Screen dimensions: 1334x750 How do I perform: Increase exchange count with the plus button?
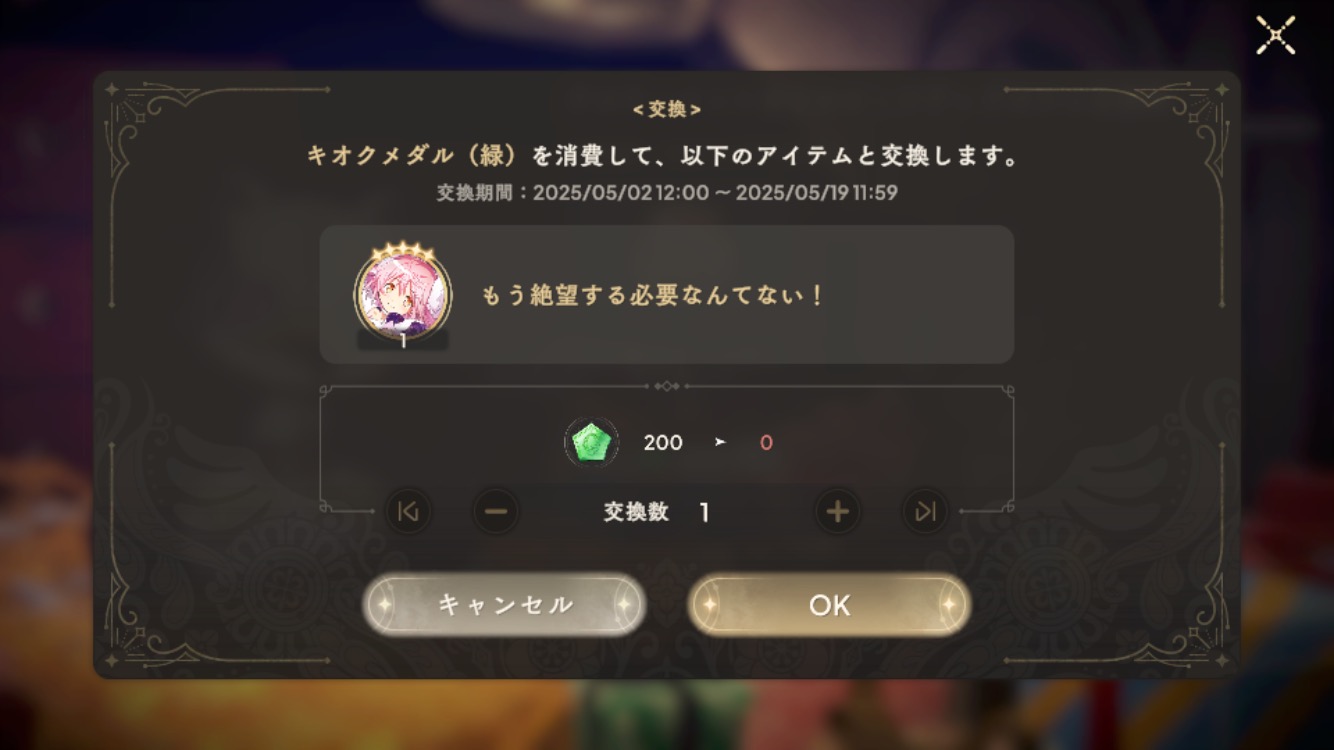tap(838, 512)
